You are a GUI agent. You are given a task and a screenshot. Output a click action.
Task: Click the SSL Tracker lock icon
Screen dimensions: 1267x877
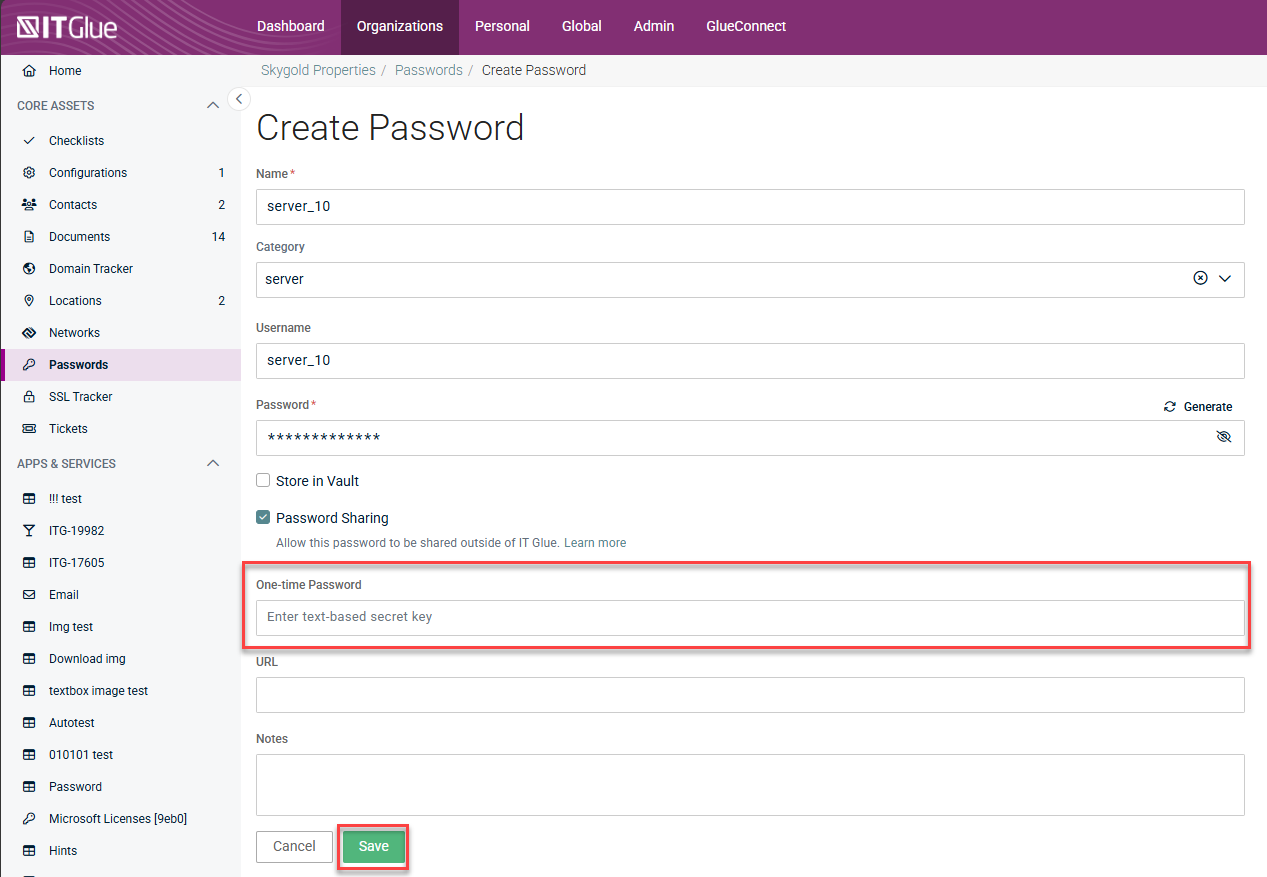point(29,397)
